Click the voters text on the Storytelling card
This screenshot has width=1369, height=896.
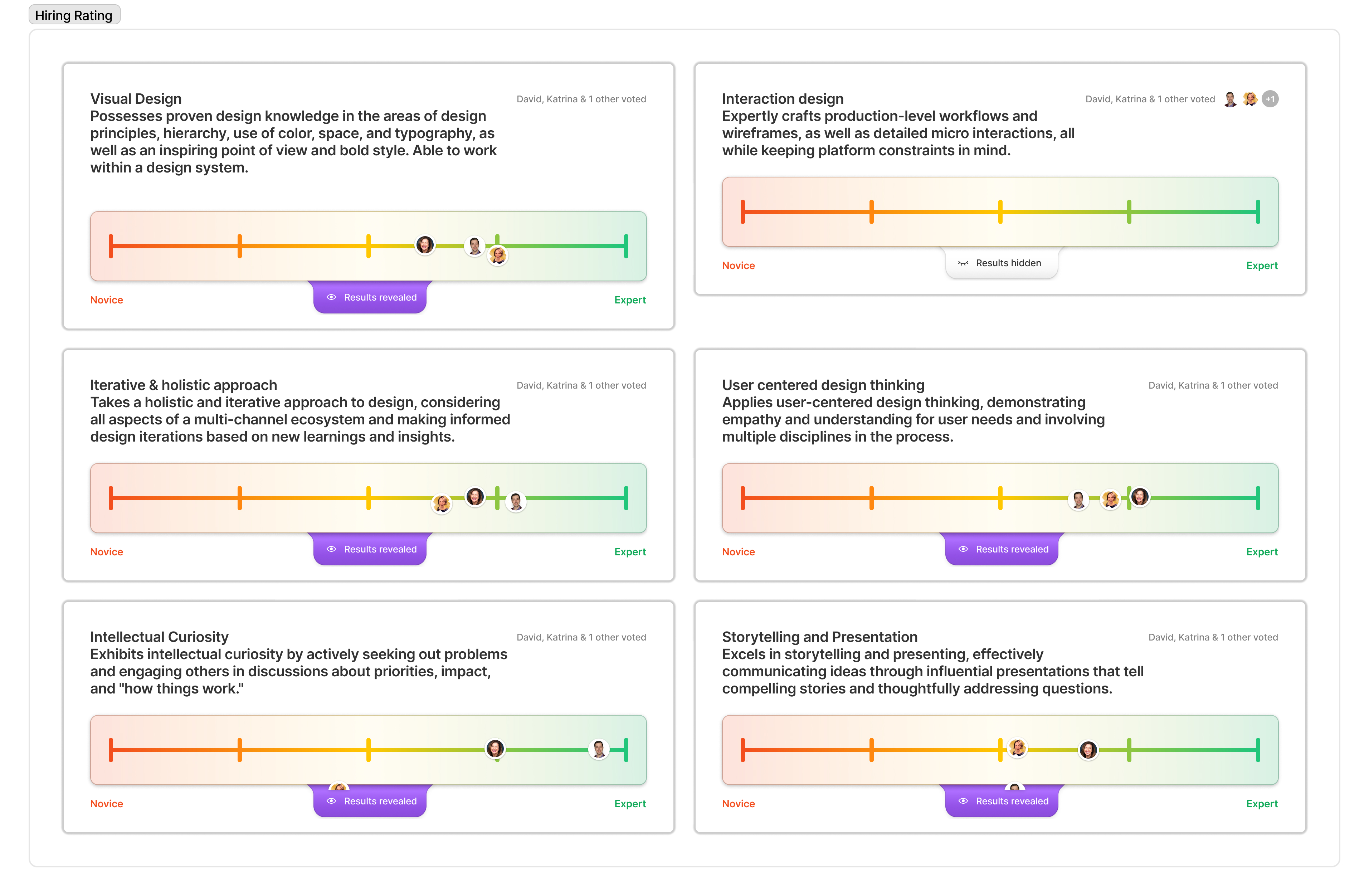(1213, 637)
